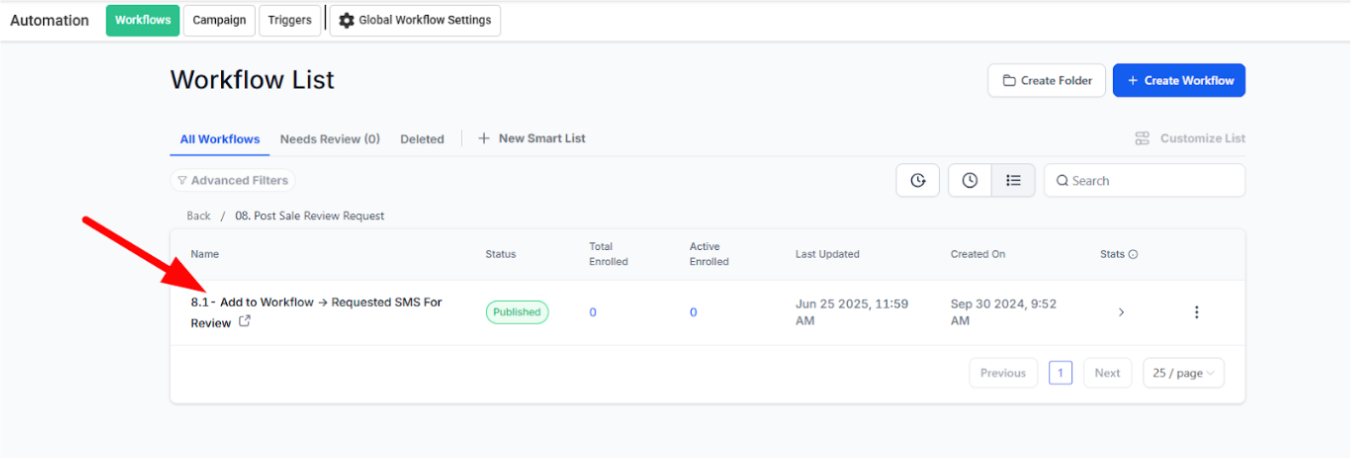1355x458 pixels.
Task: Select page 1 in pagination
Action: tap(1061, 373)
